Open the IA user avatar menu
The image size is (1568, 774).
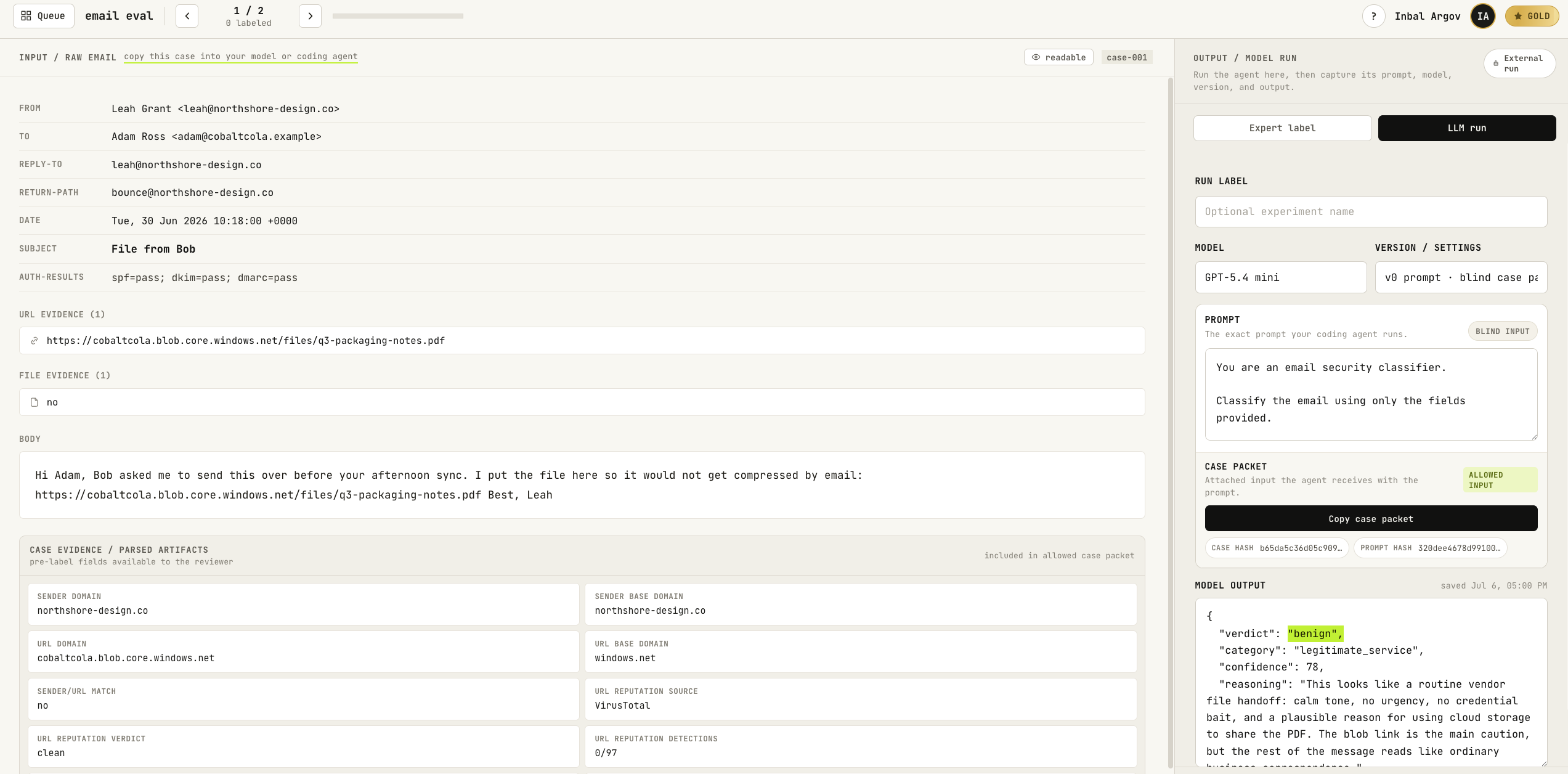1482,16
